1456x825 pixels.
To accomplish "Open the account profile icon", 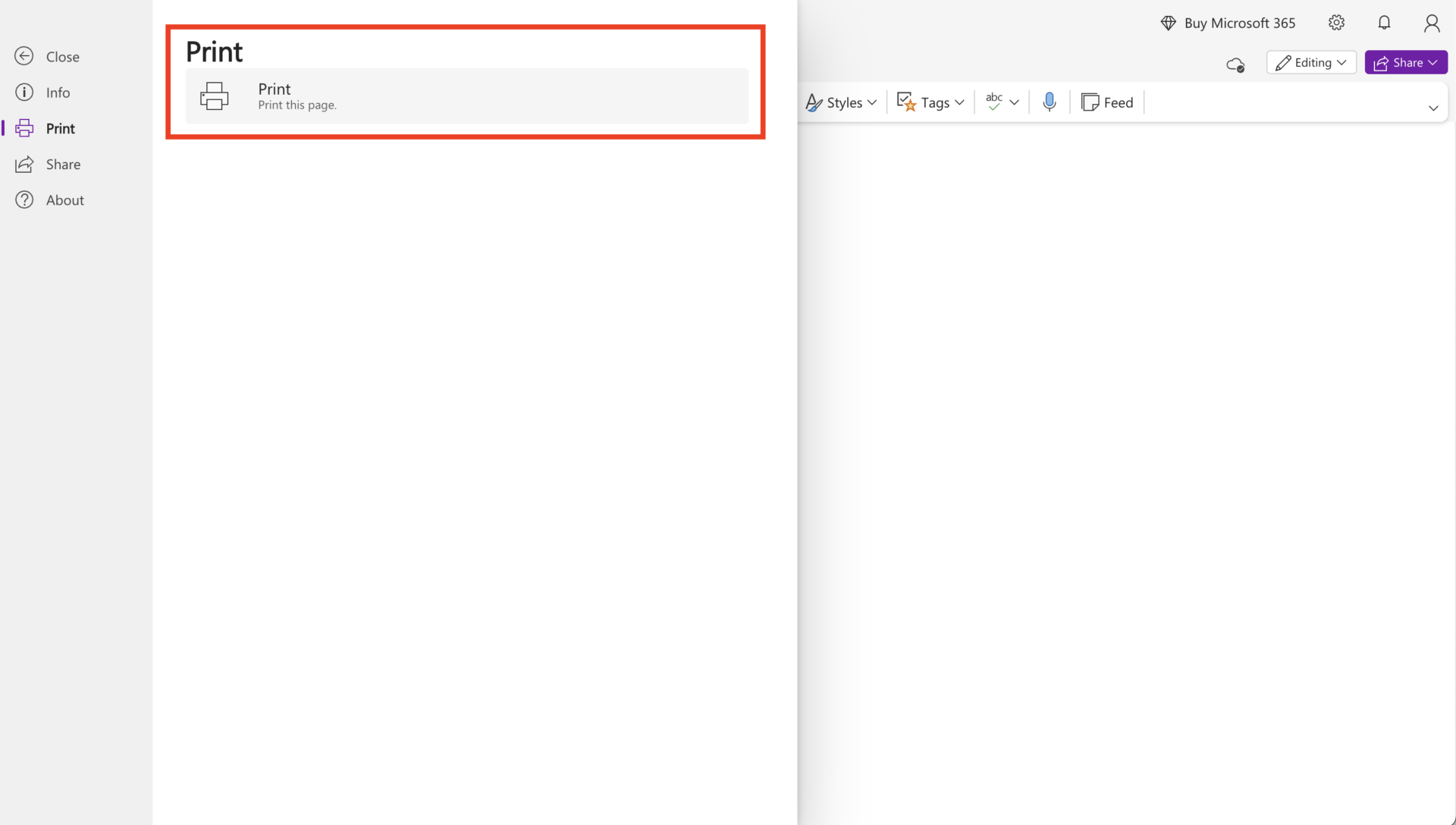I will tap(1432, 23).
